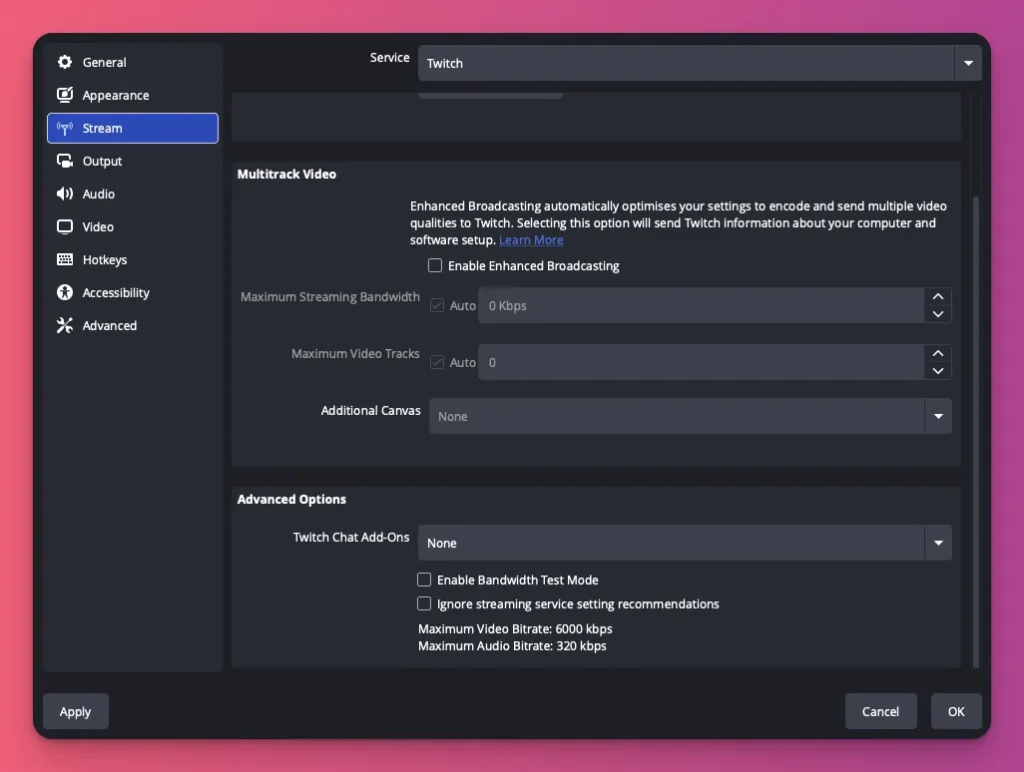Enable Enhanced Broadcasting checkbox
1024x772 pixels.
tap(435, 266)
